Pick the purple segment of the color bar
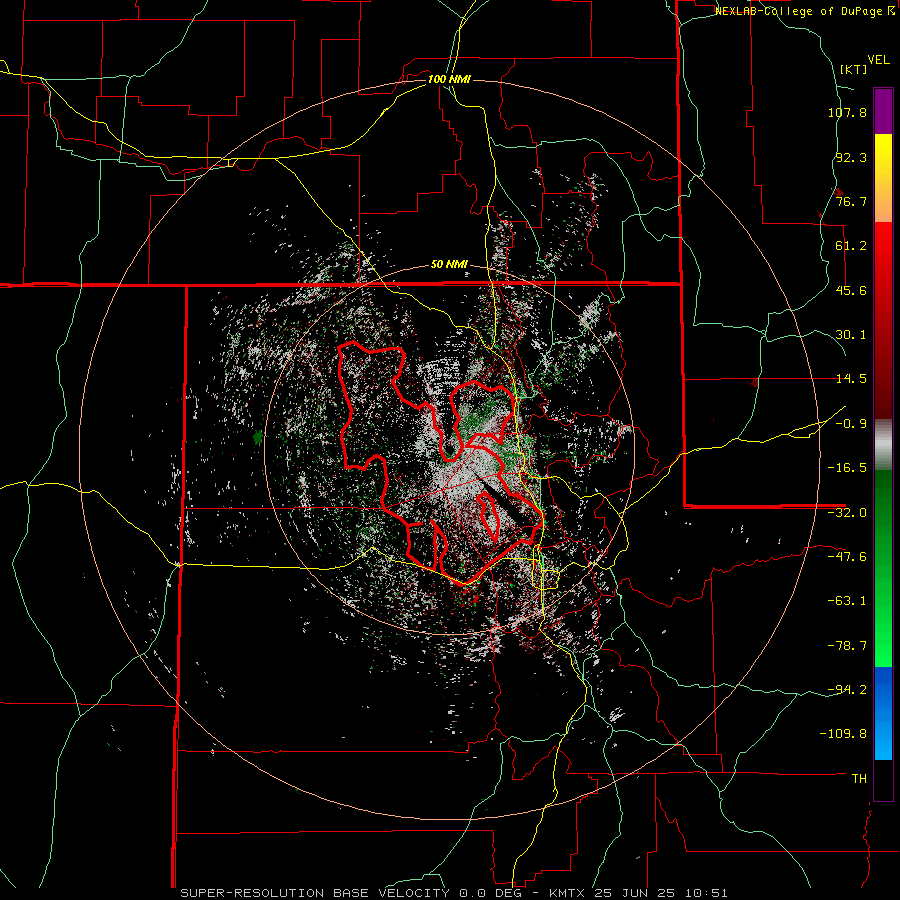Screen dimensions: 900x900 point(883,112)
